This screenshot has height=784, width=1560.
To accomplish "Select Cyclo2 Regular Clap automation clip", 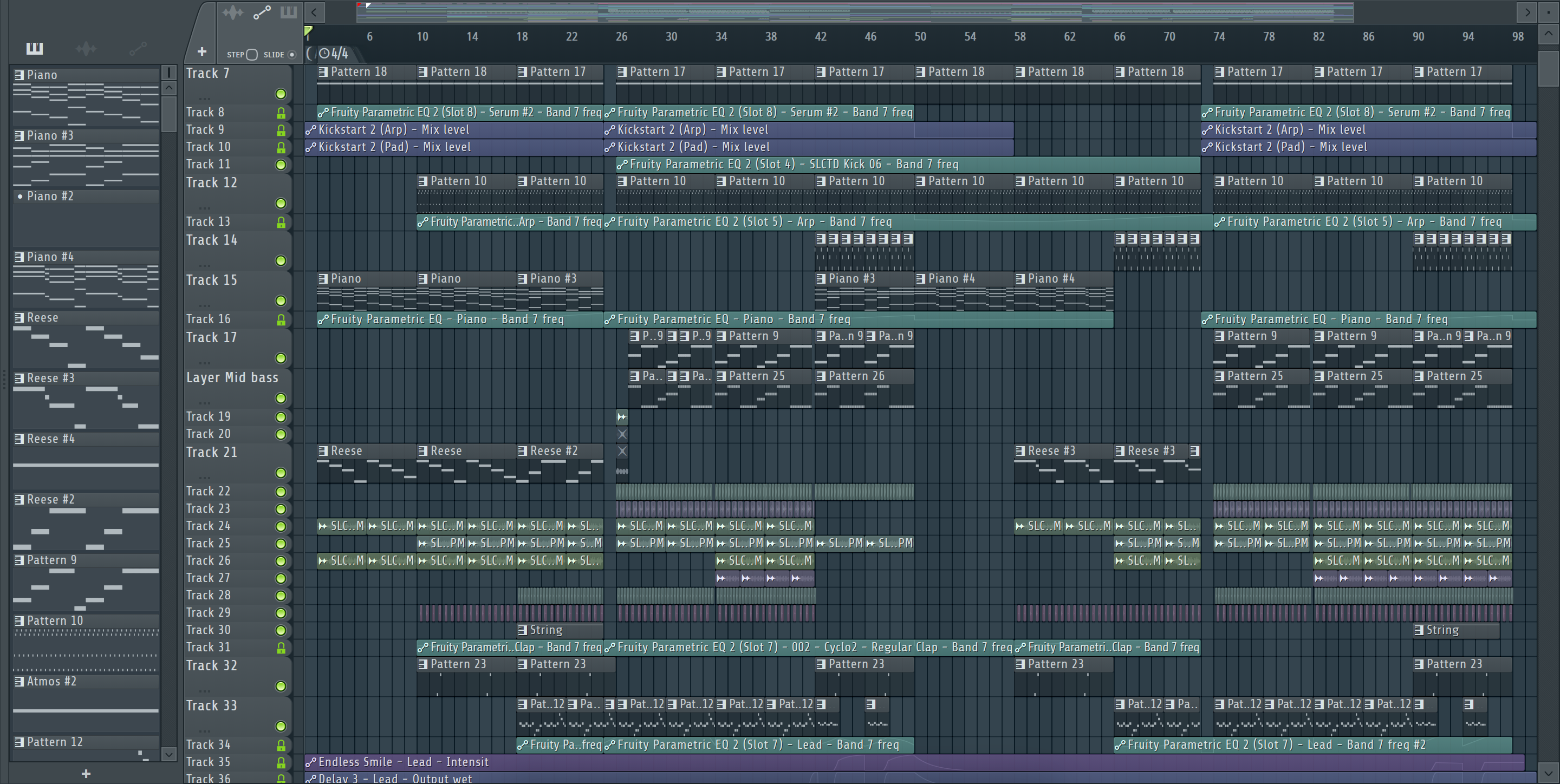I will point(809,647).
